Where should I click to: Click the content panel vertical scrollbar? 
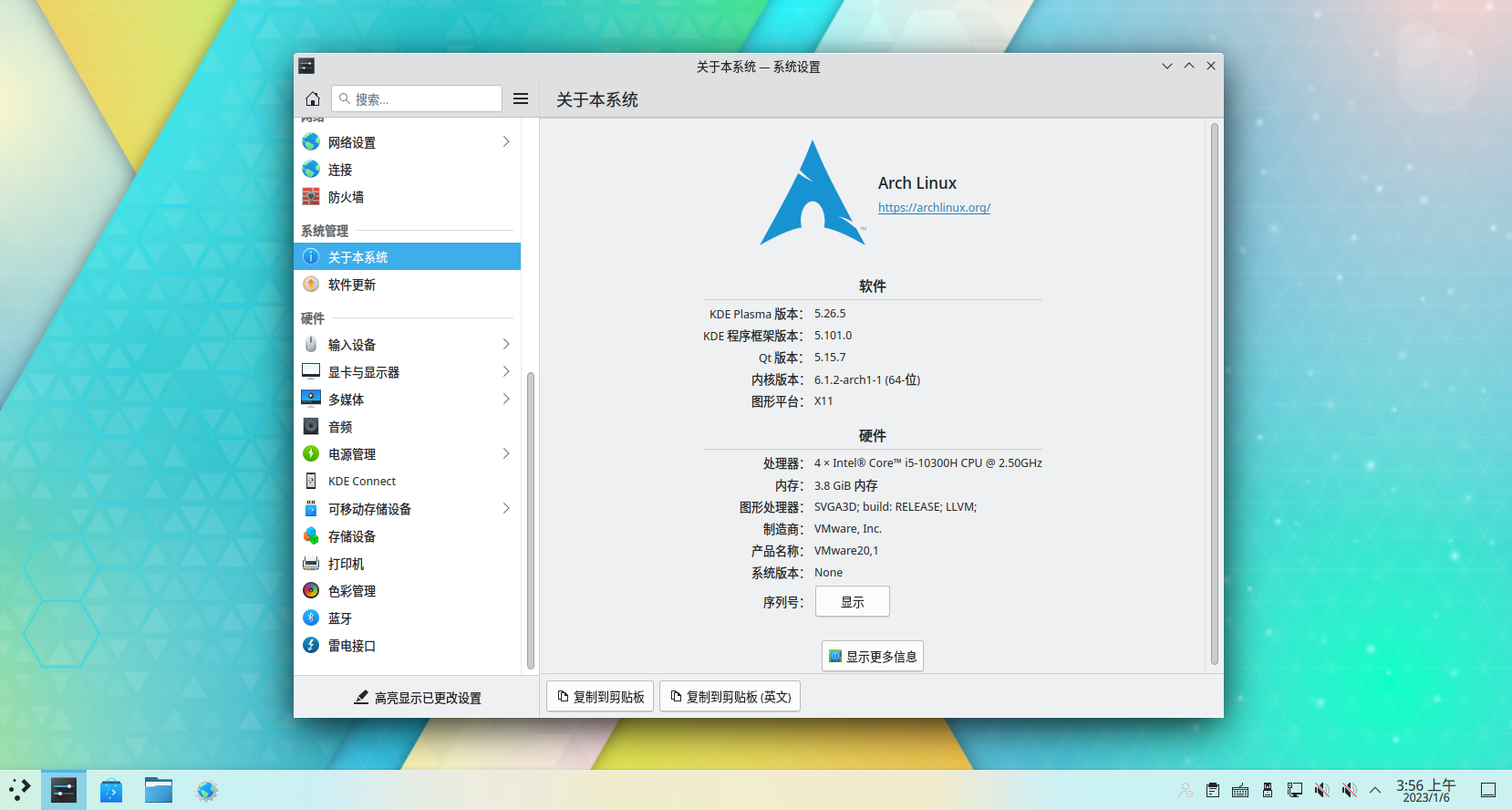pos(1215,394)
